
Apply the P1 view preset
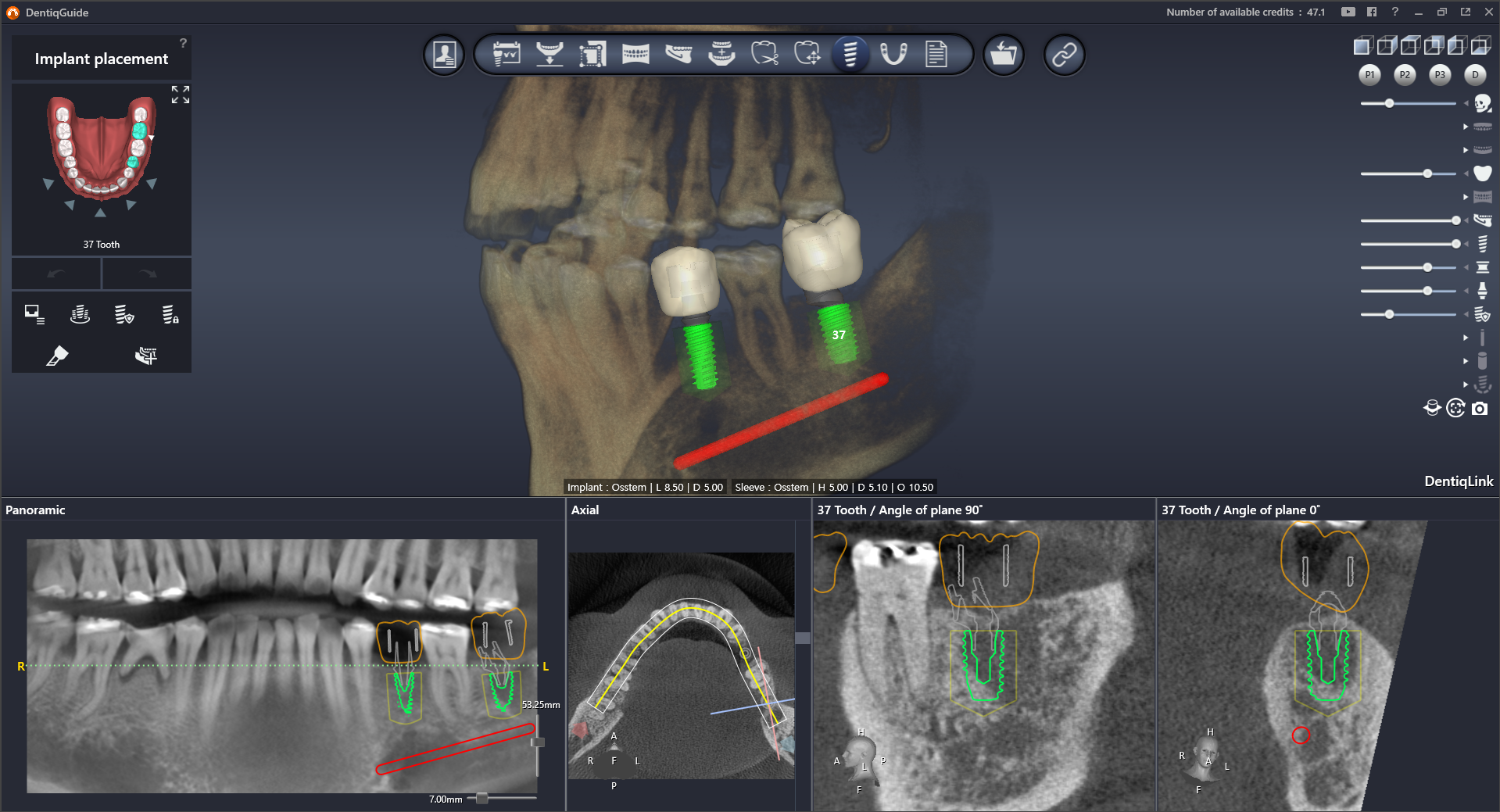(1369, 75)
